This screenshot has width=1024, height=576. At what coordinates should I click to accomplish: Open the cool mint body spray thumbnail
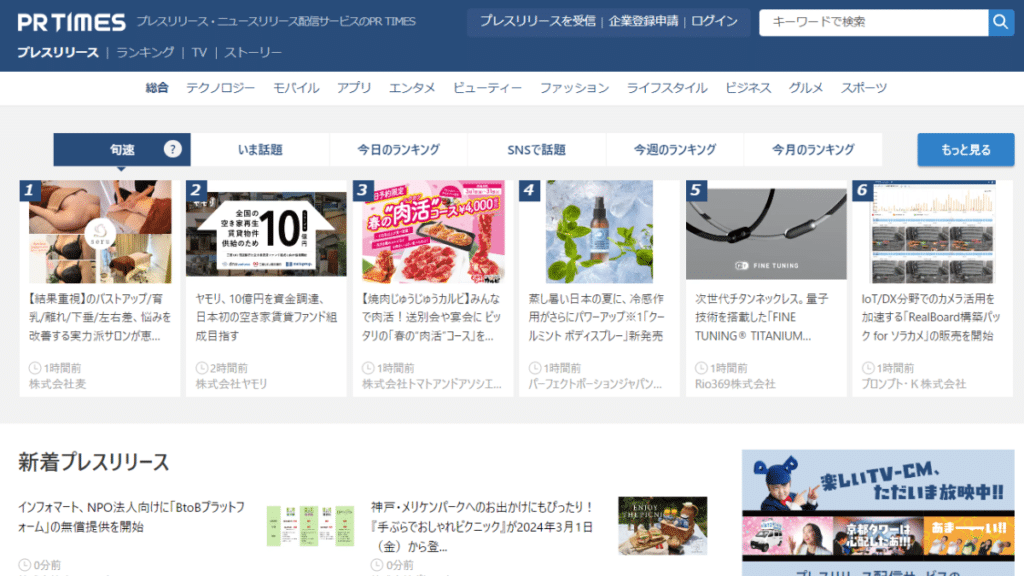(599, 232)
